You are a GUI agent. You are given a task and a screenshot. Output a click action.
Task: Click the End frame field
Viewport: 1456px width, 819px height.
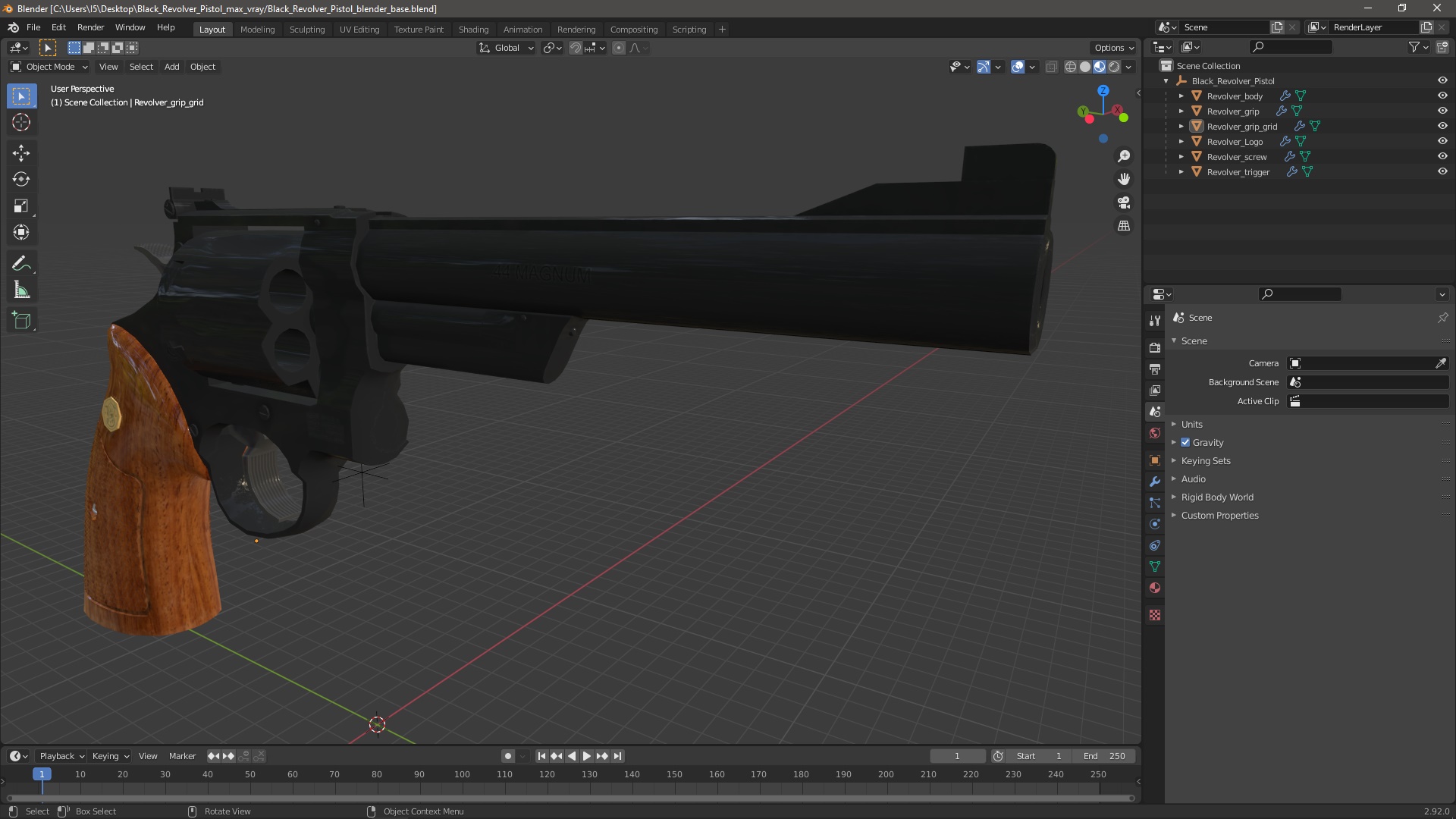click(1104, 756)
